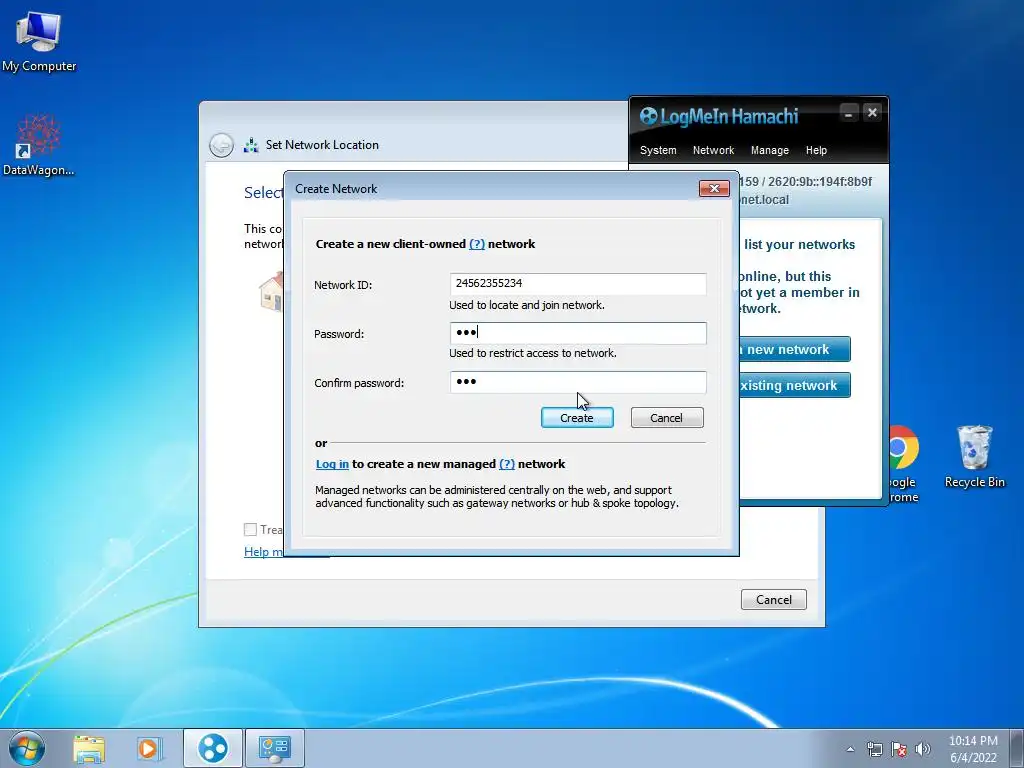Minimize the Hamachi window
This screenshot has width=1024, height=768.
coord(848,113)
